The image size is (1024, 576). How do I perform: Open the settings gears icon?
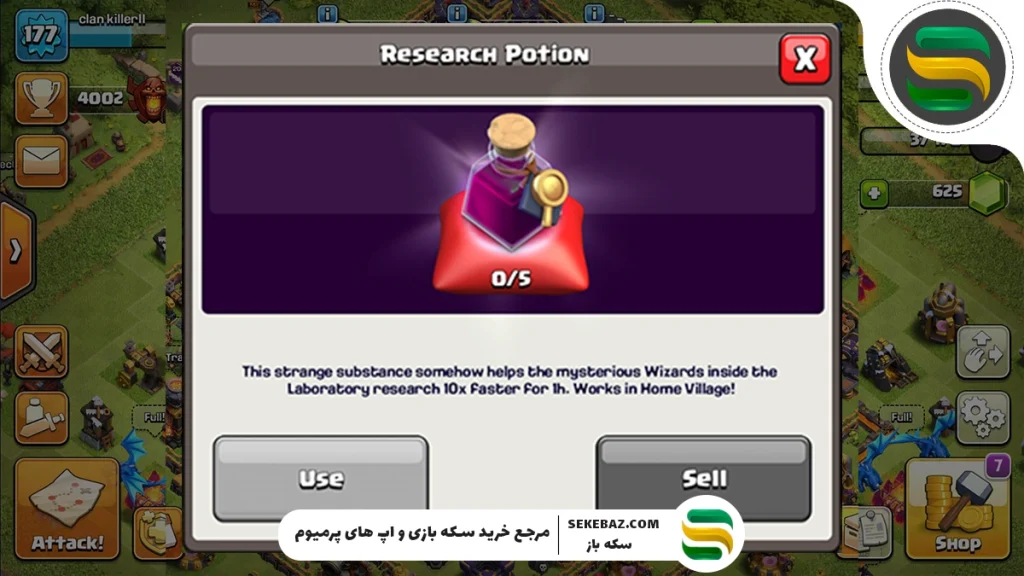[x=983, y=418]
